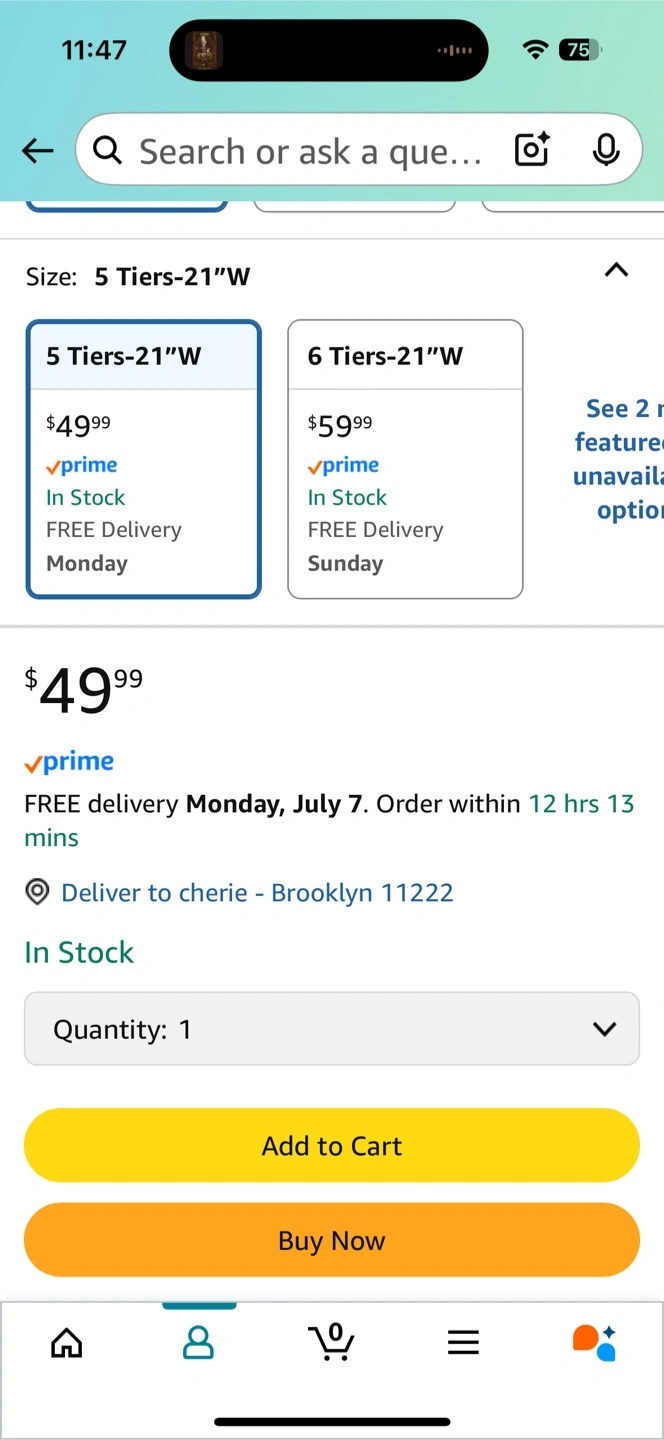Click the Add to Cart button
This screenshot has height=1440, width=664.
(332, 1145)
